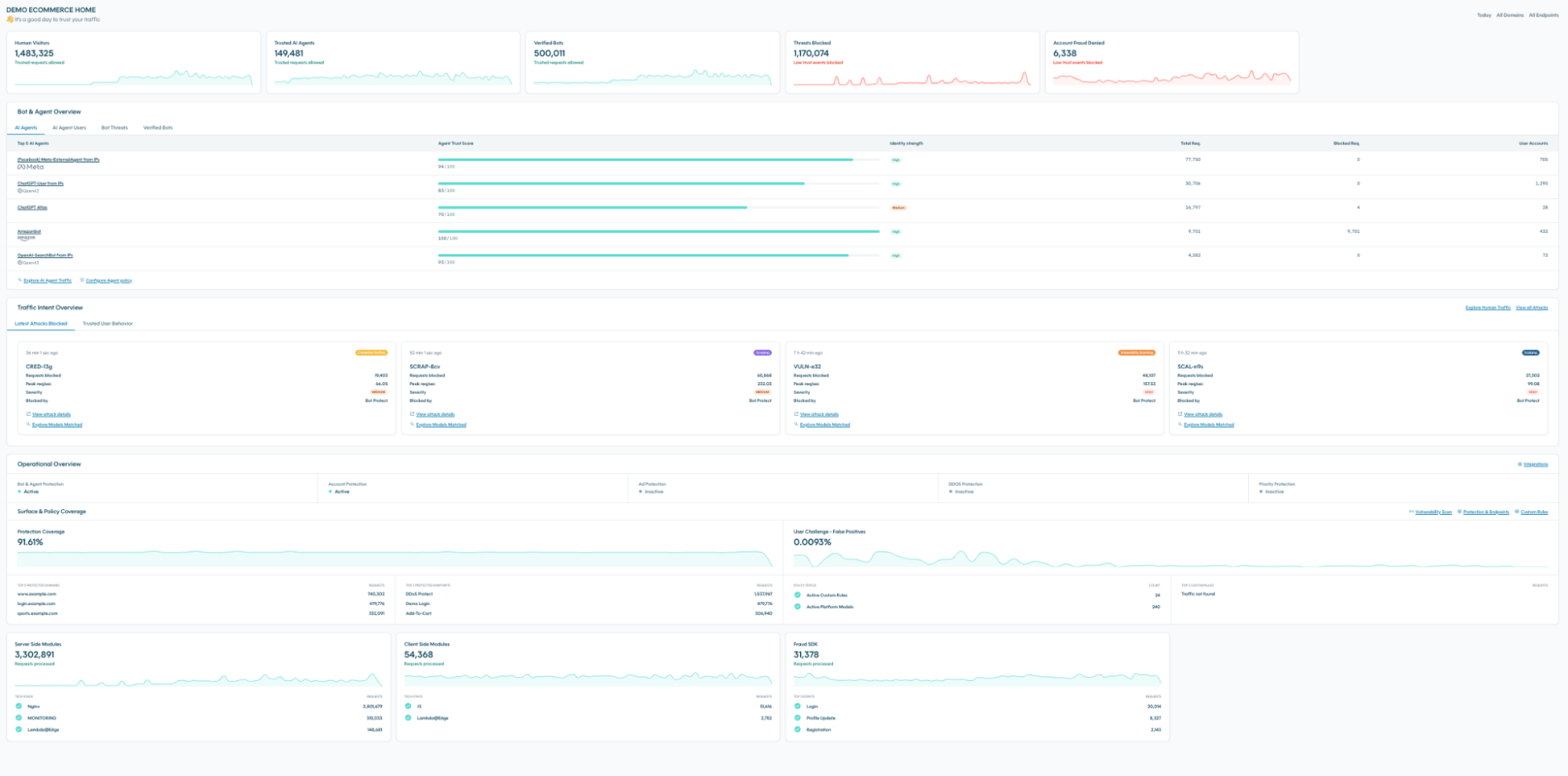
Task: Click the DDoS Protect endpoint row
Action: [x=588, y=594]
